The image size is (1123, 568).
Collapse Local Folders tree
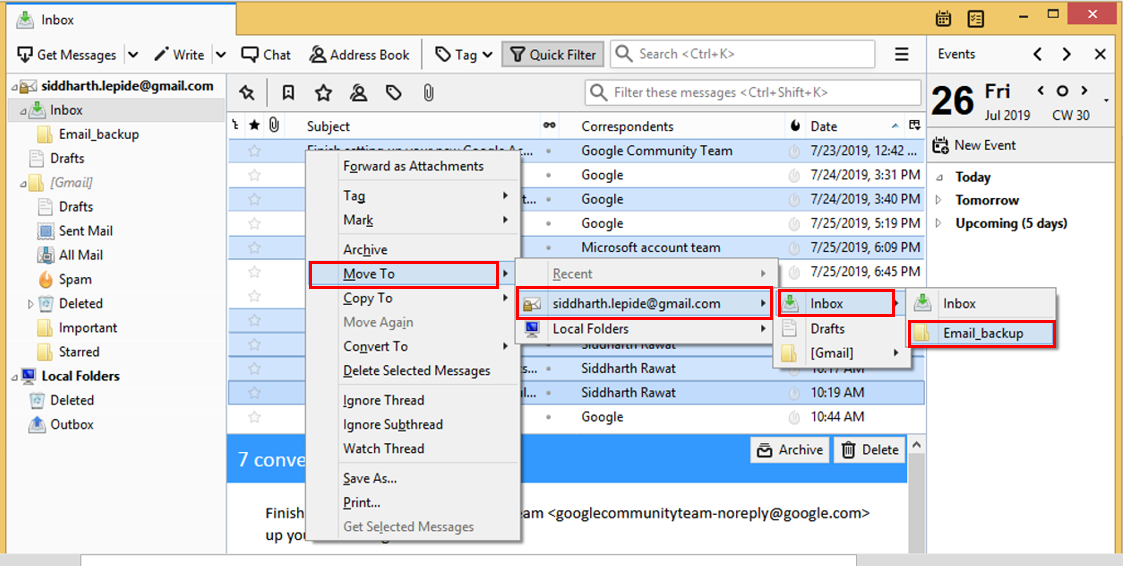pyautogui.click(x=14, y=377)
